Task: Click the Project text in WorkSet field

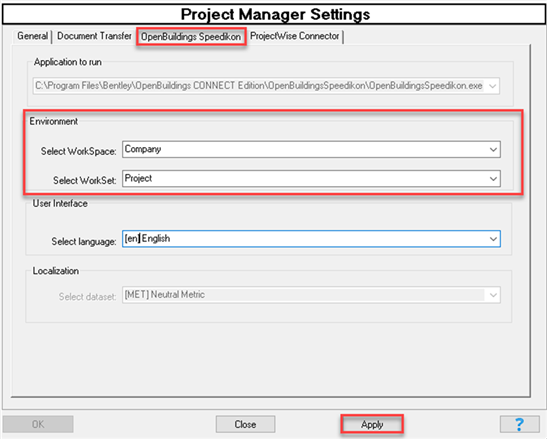Action: coord(138,178)
